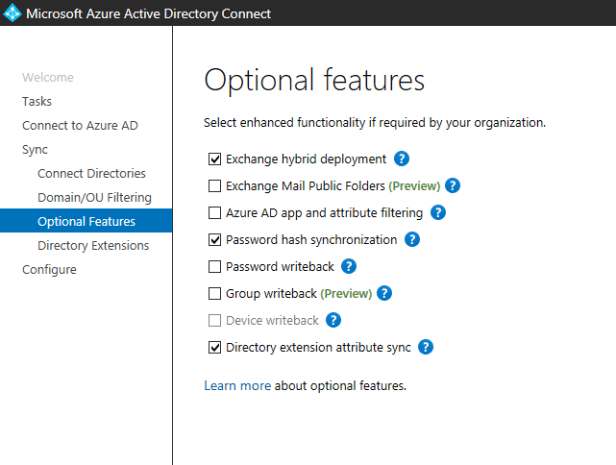Viewport: 616px width, 465px height.
Task: Select the Configure step in sidebar
Action: pyautogui.click(x=49, y=269)
